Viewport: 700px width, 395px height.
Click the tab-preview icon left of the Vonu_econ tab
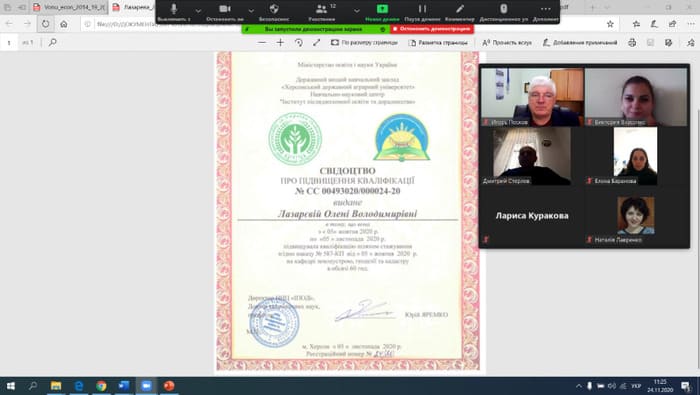pyautogui.click(x=8, y=7)
